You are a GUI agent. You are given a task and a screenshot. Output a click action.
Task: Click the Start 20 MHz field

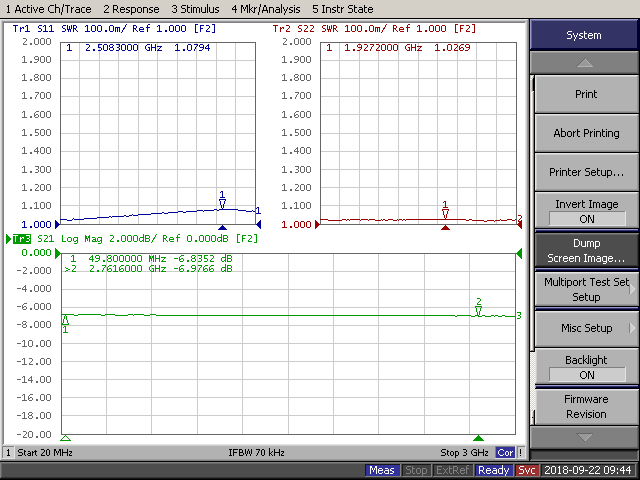pyautogui.click(x=45, y=453)
